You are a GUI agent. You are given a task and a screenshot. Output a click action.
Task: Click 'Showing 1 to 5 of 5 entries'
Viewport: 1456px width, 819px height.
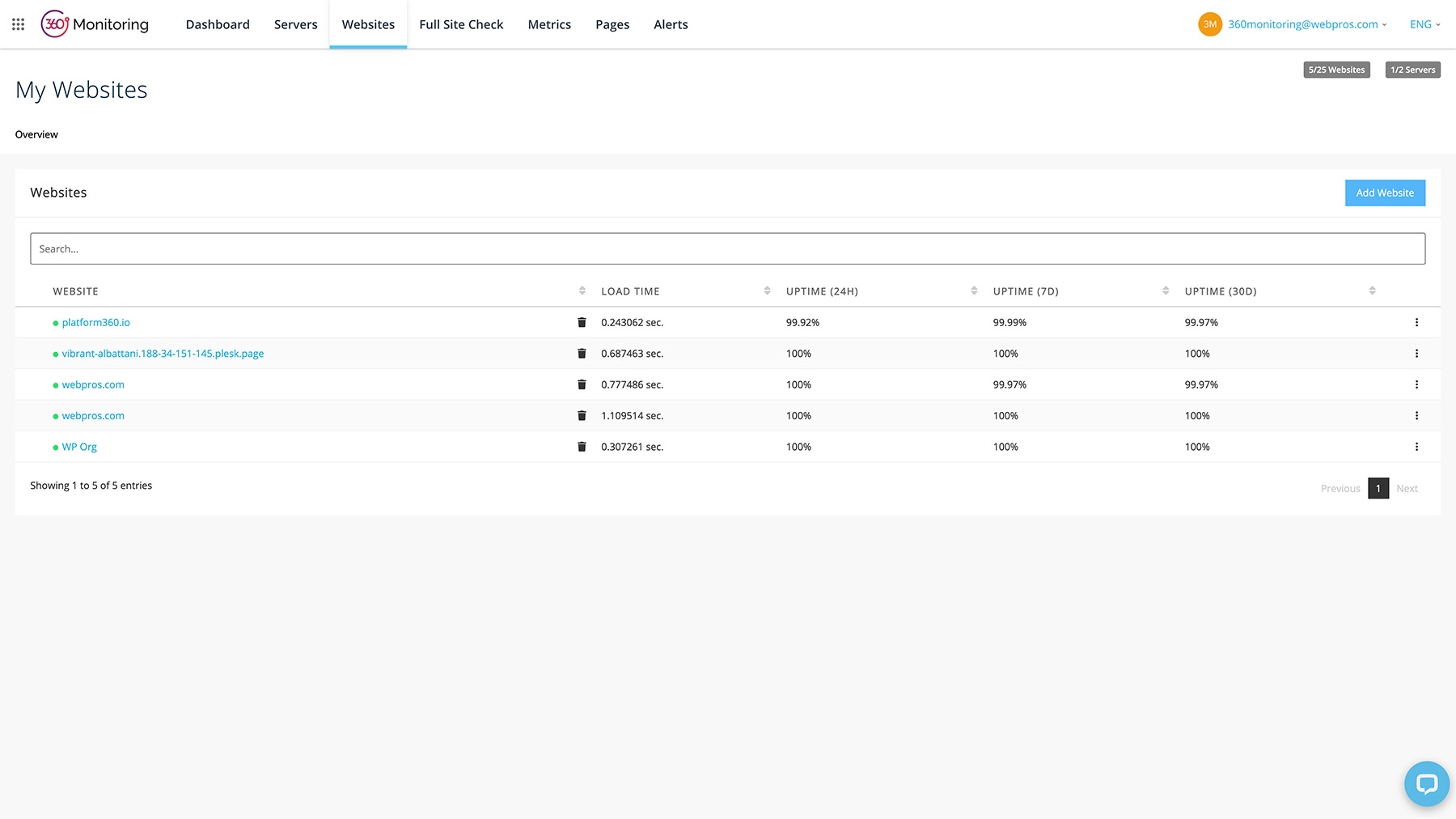(91, 486)
